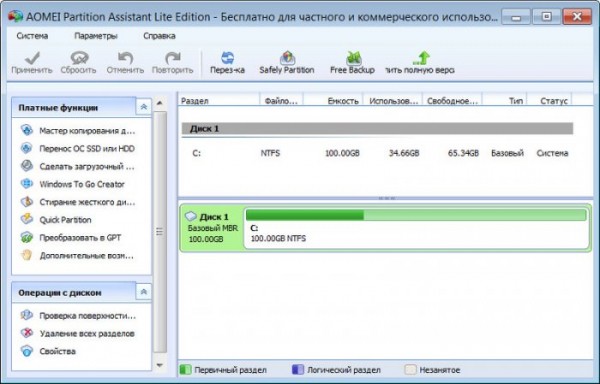The width and height of the screenshot is (600, 384).
Task: Select the Quick Partition link
Action: pos(65,220)
